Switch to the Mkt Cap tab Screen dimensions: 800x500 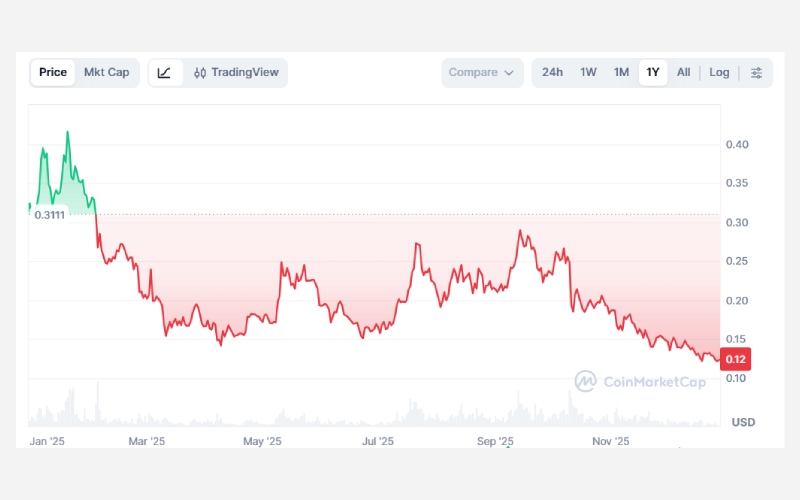[x=106, y=73]
